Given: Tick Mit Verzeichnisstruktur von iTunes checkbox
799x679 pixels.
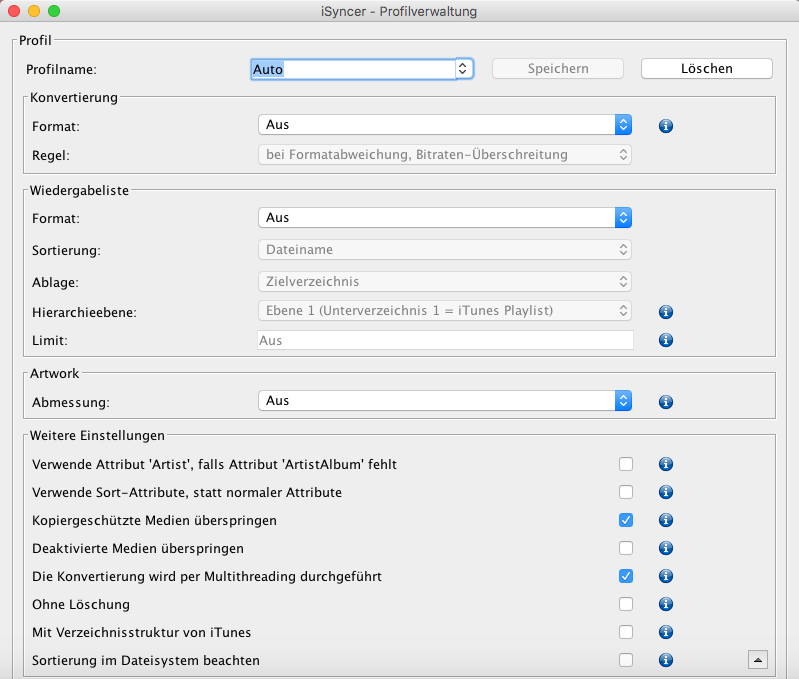Looking at the screenshot, I should coord(626,632).
